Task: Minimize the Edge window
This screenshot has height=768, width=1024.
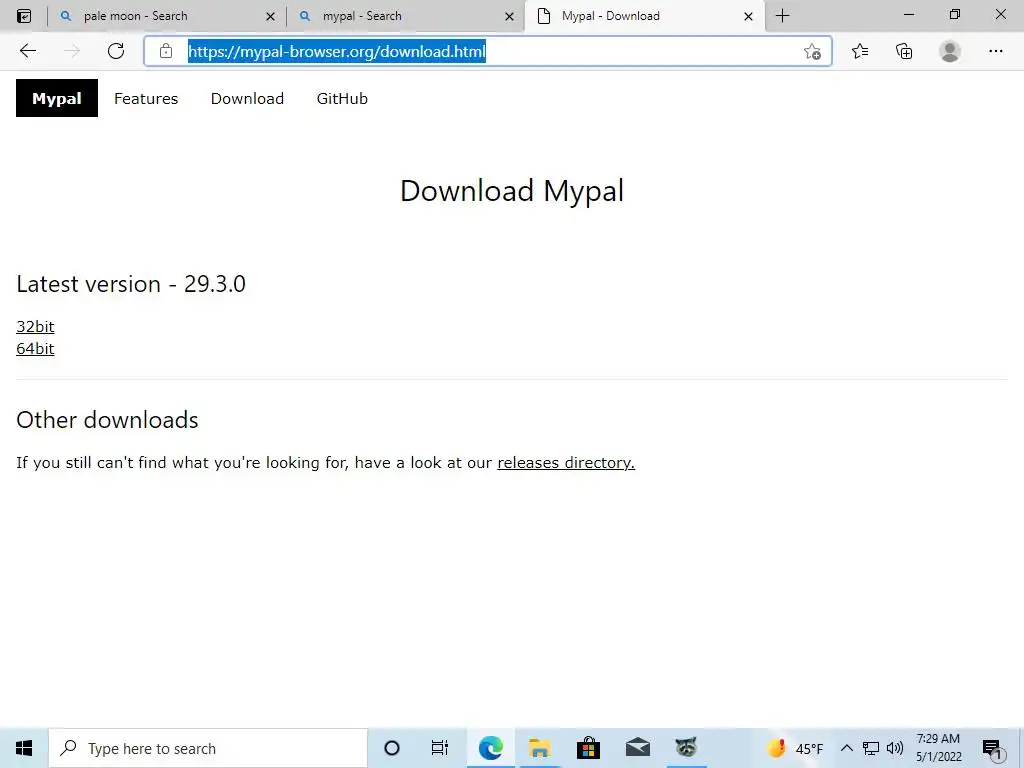Action: 909,14
